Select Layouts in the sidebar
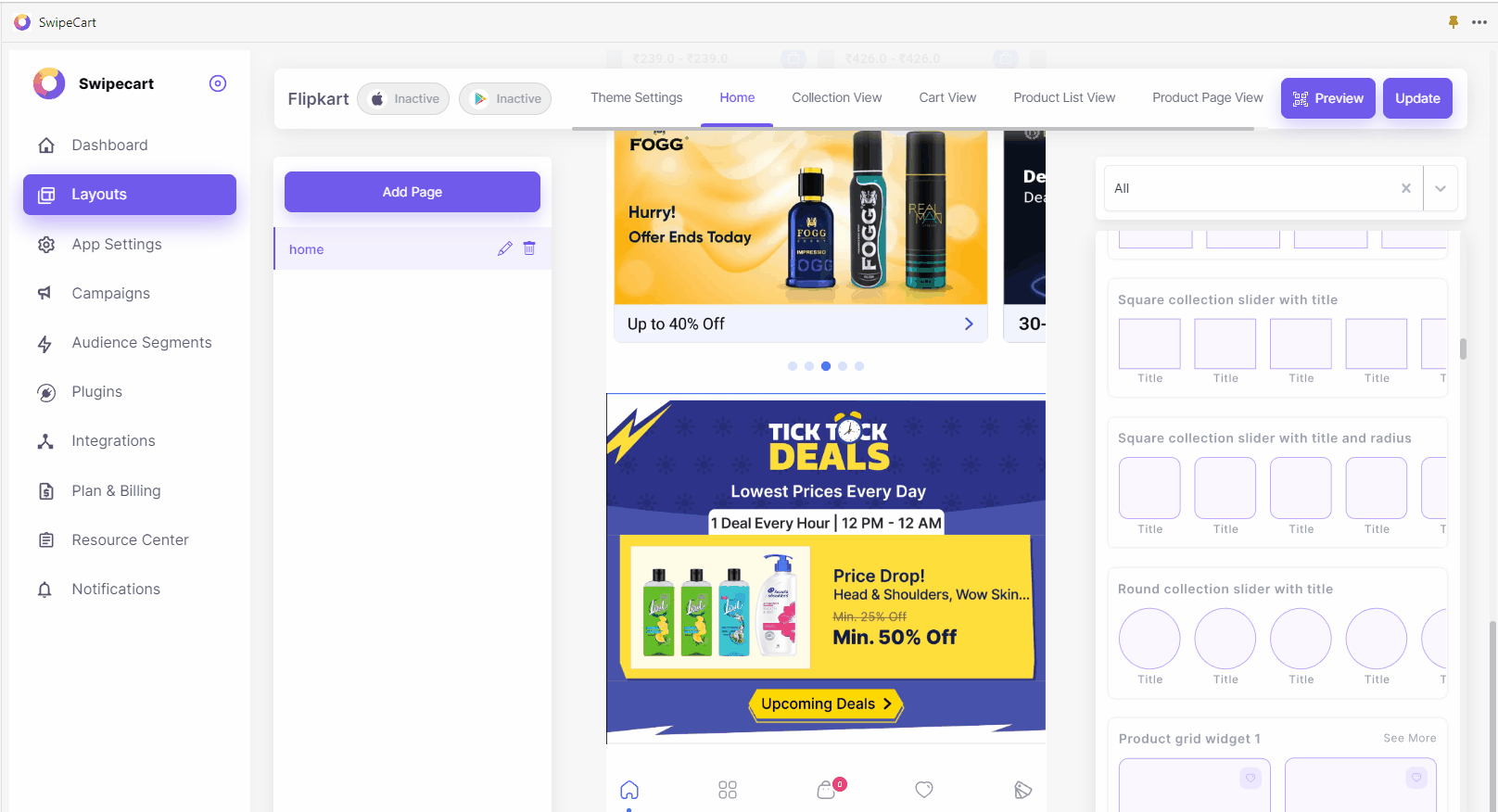 [x=130, y=195]
